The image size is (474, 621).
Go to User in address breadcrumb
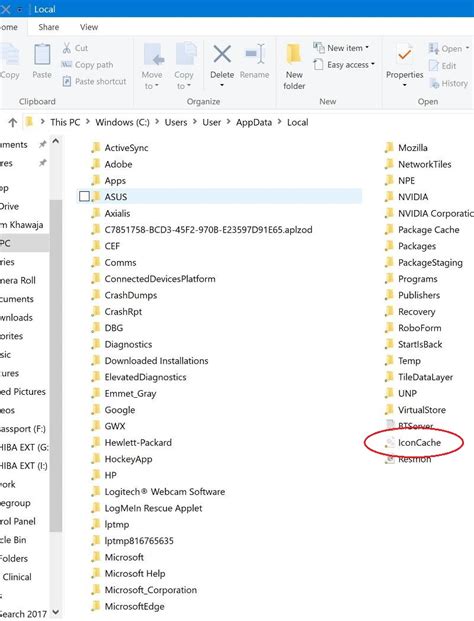(x=211, y=122)
